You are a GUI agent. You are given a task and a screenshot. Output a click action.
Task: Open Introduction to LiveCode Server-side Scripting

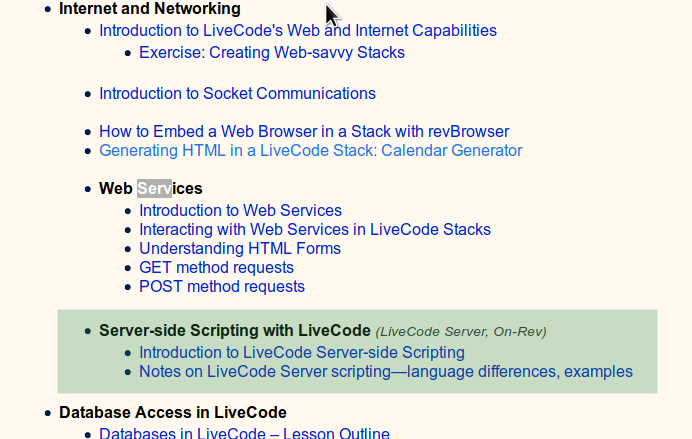[301, 352]
